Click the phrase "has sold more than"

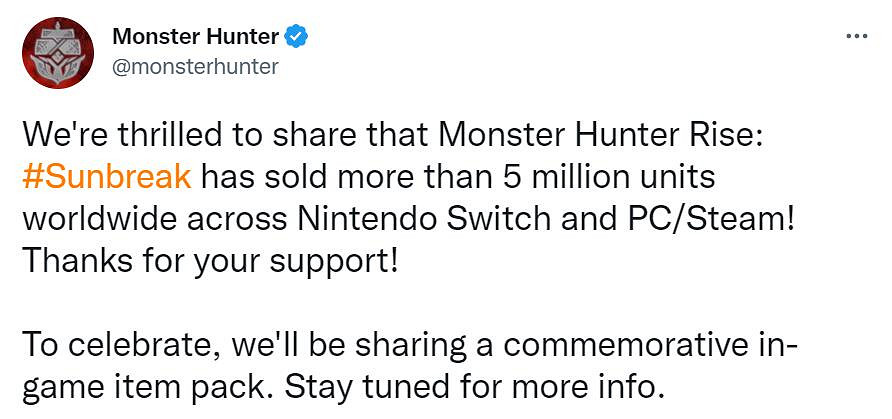pyautogui.click(x=327, y=175)
